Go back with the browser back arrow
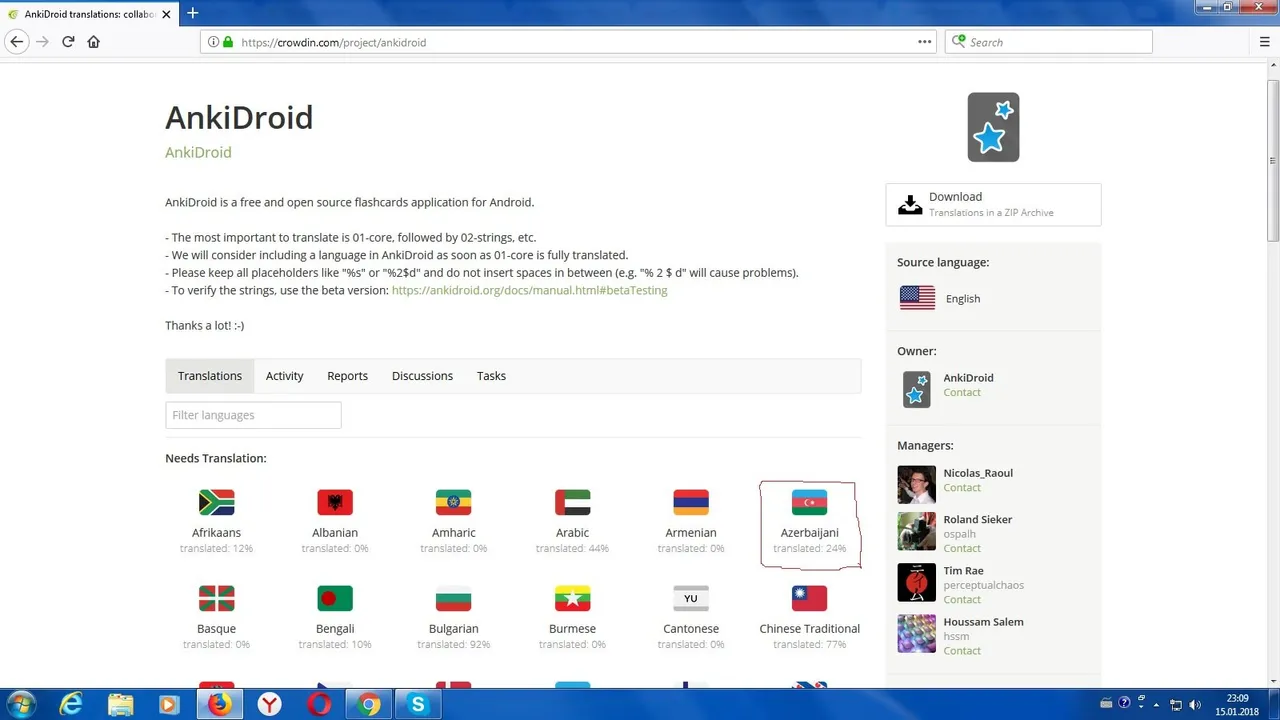 click(x=17, y=42)
